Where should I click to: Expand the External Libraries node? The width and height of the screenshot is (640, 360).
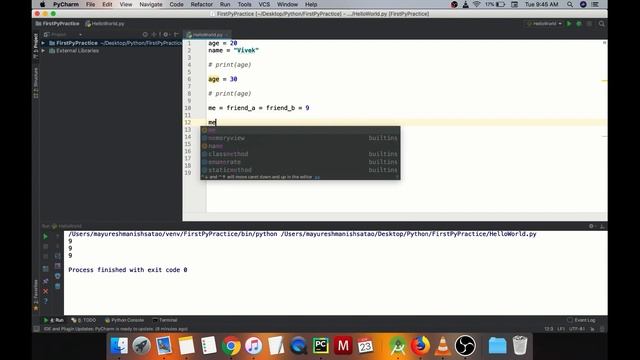[43, 51]
